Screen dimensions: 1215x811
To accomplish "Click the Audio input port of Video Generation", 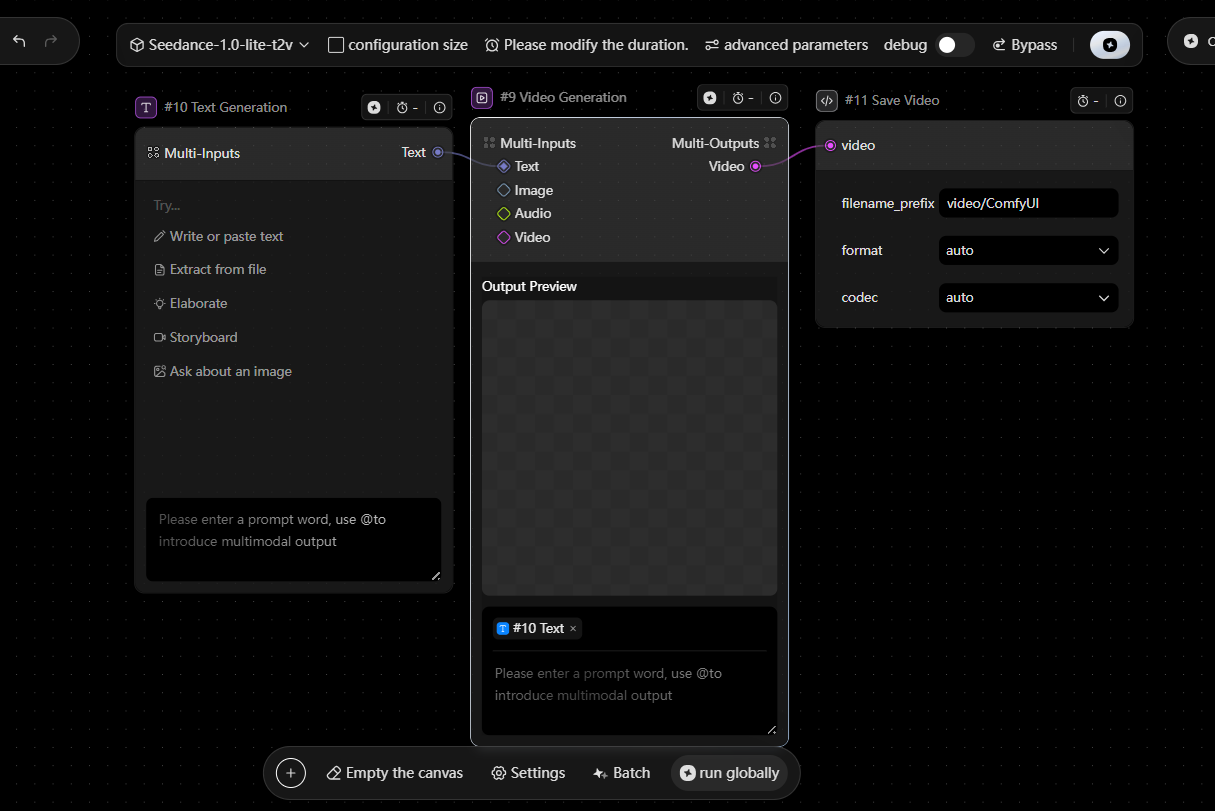I will click(504, 214).
